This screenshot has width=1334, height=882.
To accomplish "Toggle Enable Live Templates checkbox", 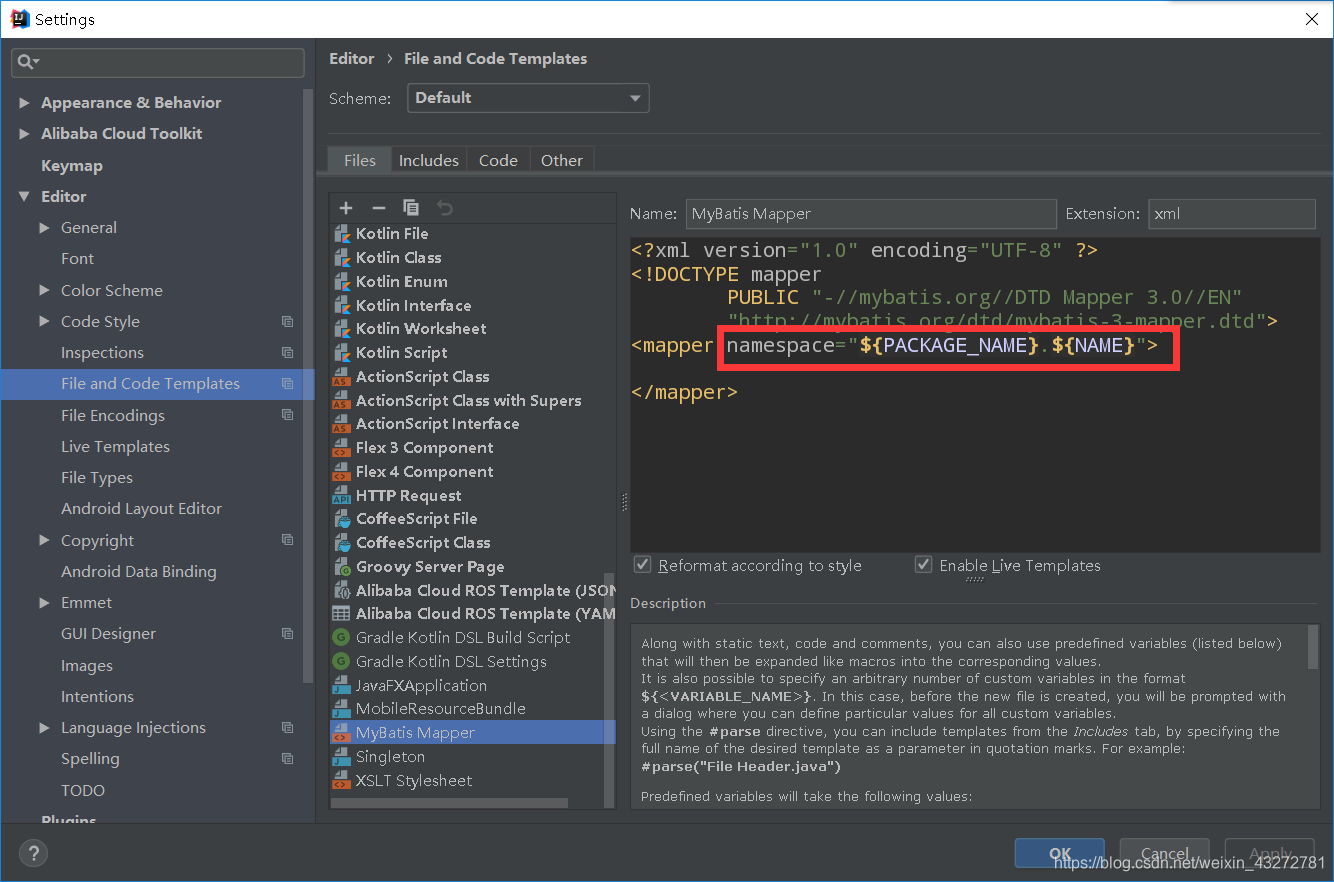I will click(x=924, y=565).
